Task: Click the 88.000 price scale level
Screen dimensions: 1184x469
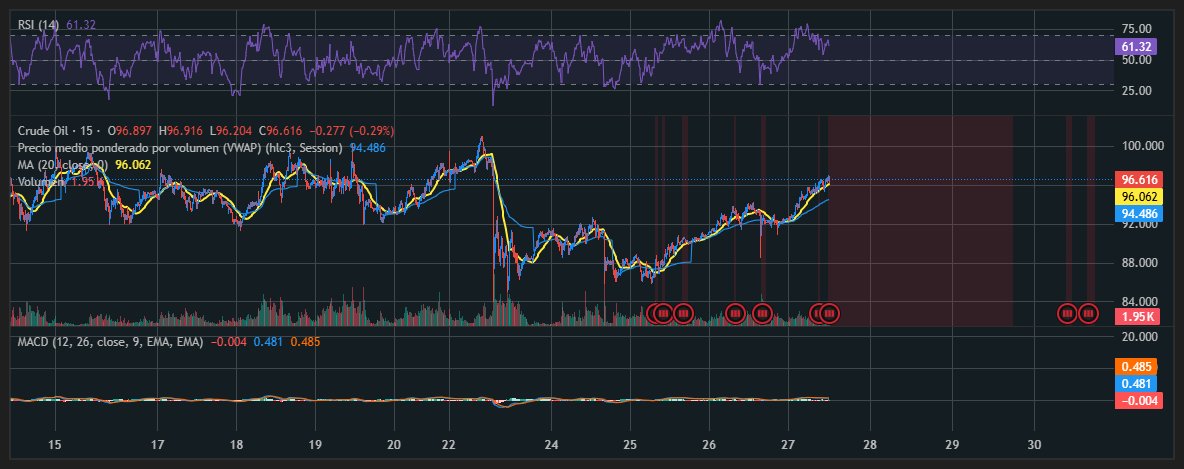Action: click(1139, 263)
